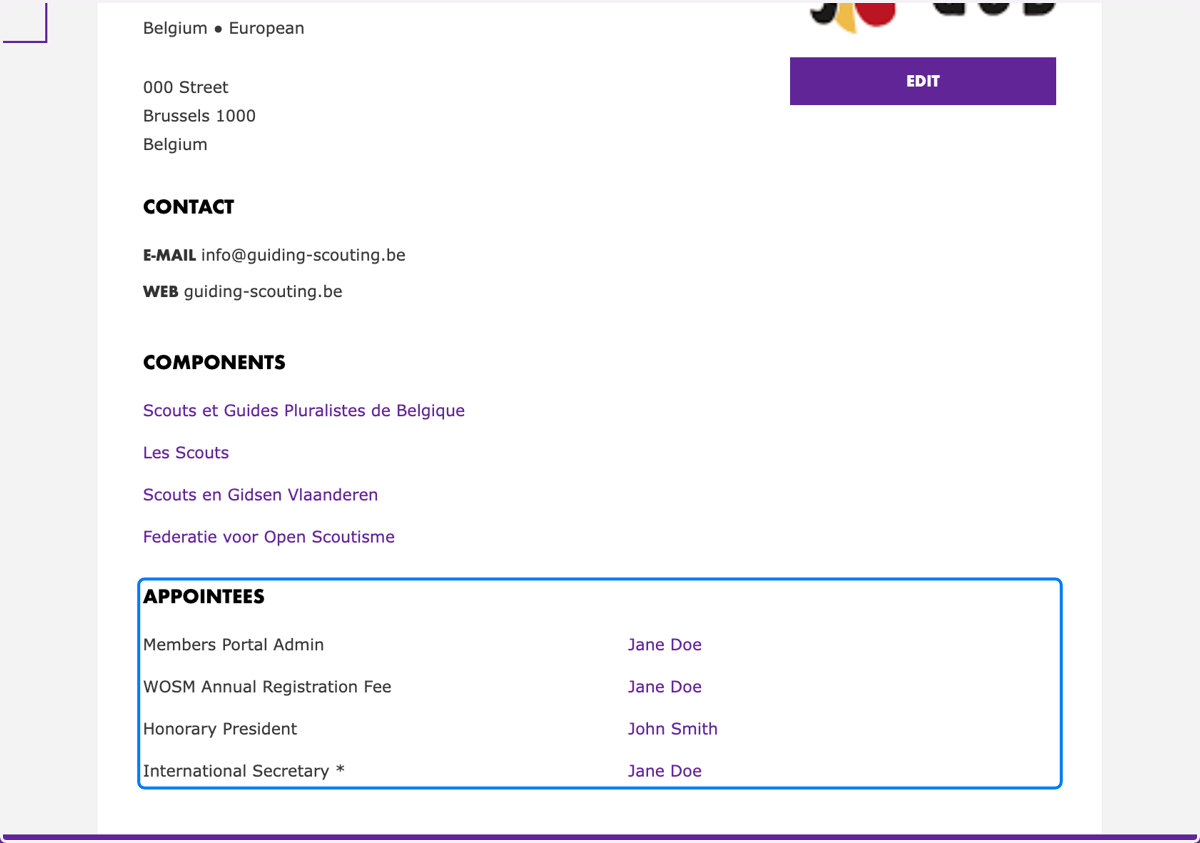Click the WOSM Annual Registration Fee label
1200x843 pixels.
click(267, 687)
